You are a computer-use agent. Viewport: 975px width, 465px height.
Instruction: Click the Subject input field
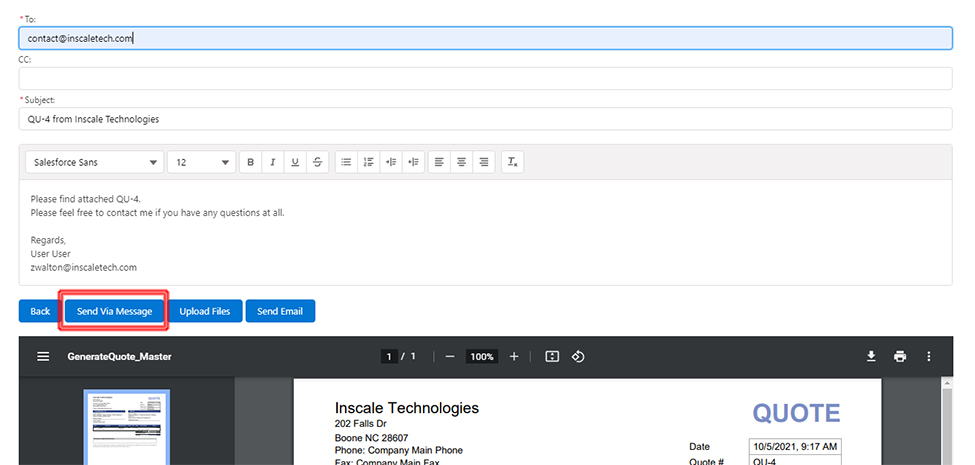click(x=485, y=119)
